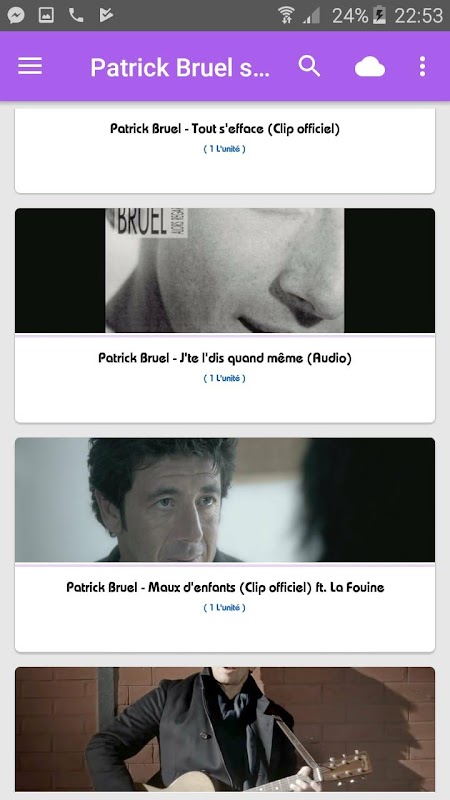Tap the search magnifier icon
This screenshot has height=800, width=450.
tap(309, 66)
